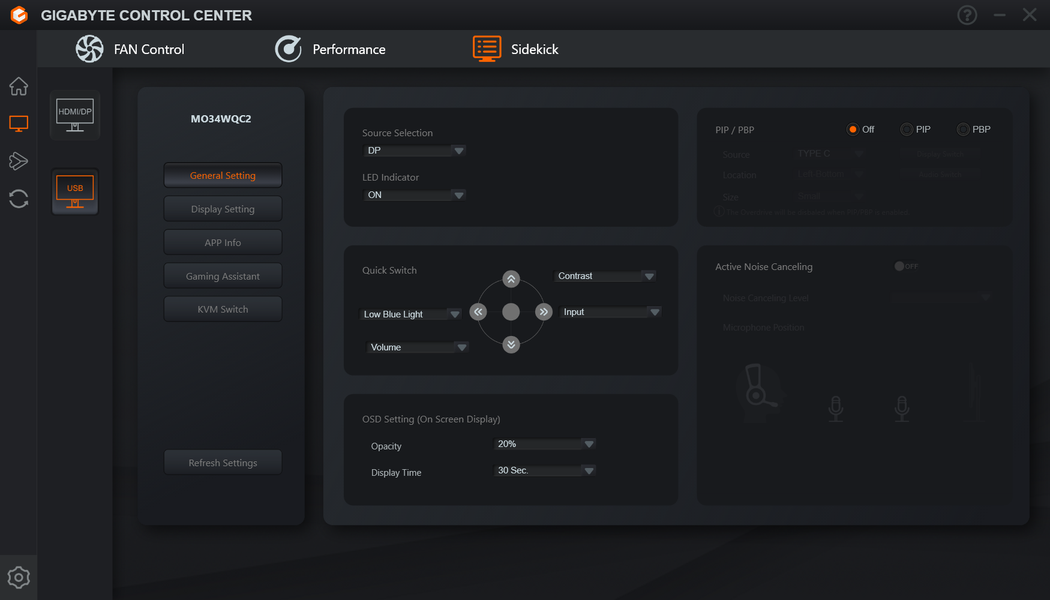Click the Quick Switch up arrow
The image size is (1050, 600).
[511, 279]
